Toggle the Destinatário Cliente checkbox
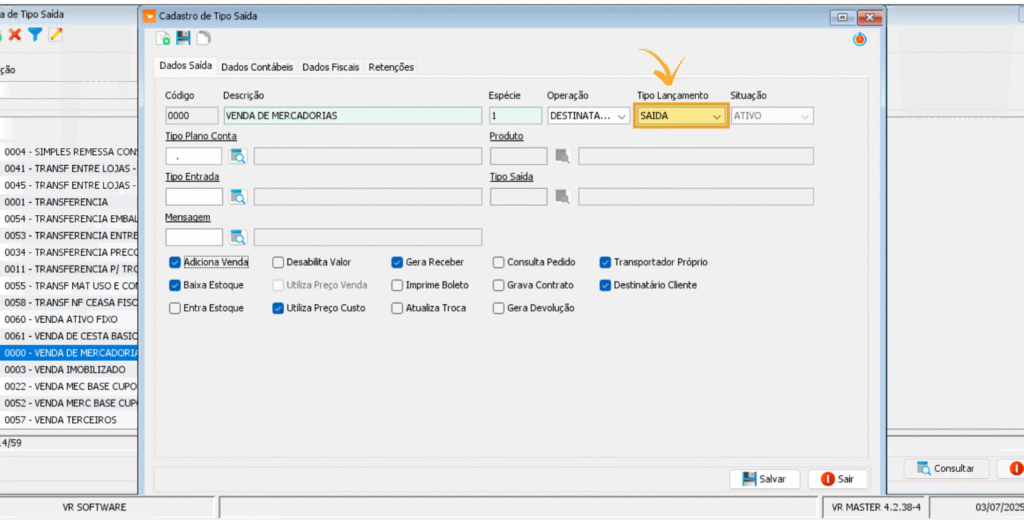 coord(605,285)
